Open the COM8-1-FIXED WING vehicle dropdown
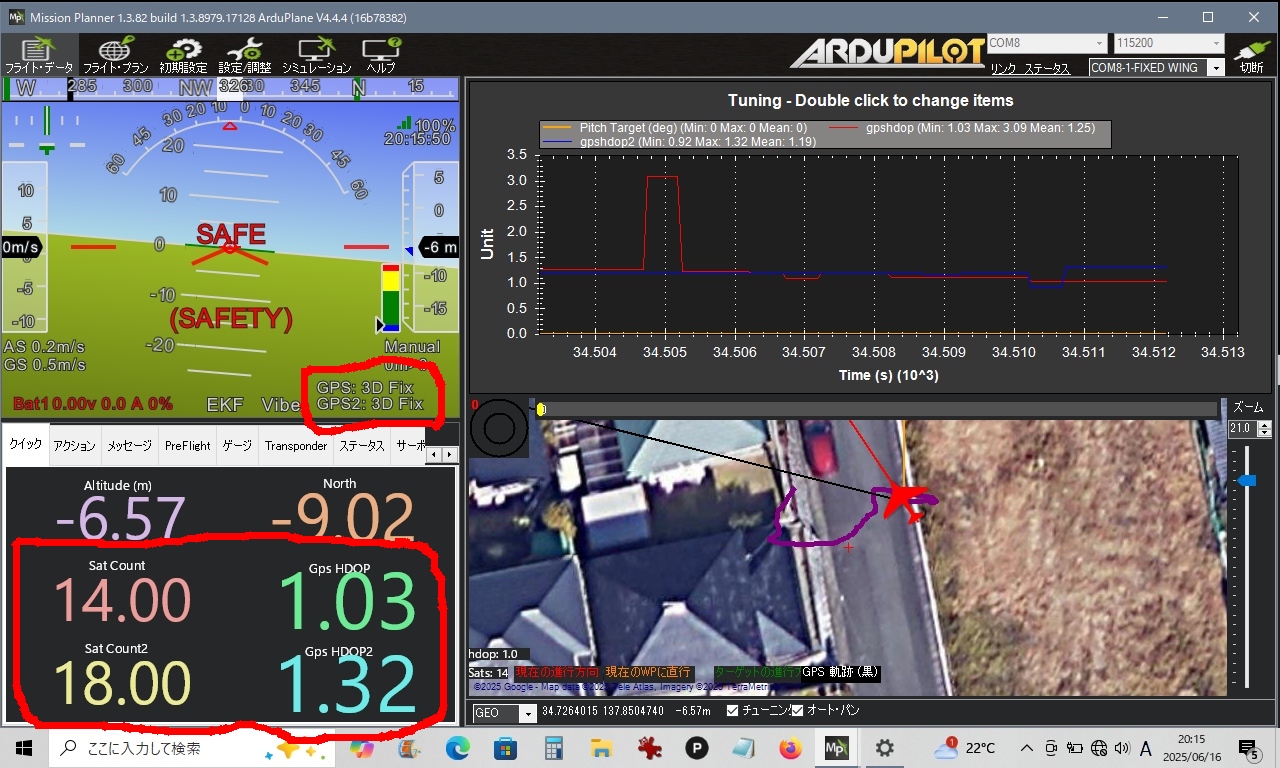This screenshot has height=768, width=1280. (x=1157, y=67)
